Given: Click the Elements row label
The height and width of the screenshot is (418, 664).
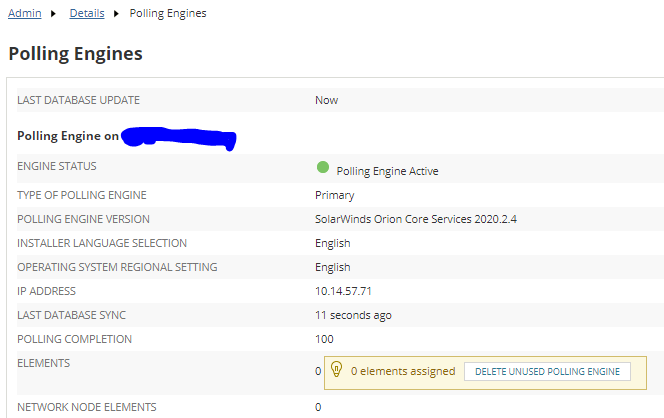Looking at the screenshot, I should [44, 363].
